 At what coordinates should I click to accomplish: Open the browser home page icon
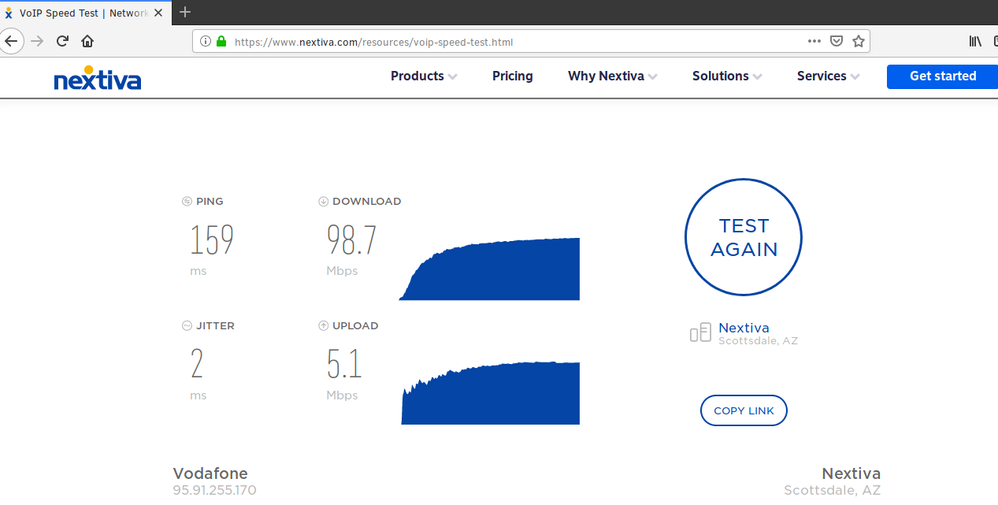click(87, 41)
